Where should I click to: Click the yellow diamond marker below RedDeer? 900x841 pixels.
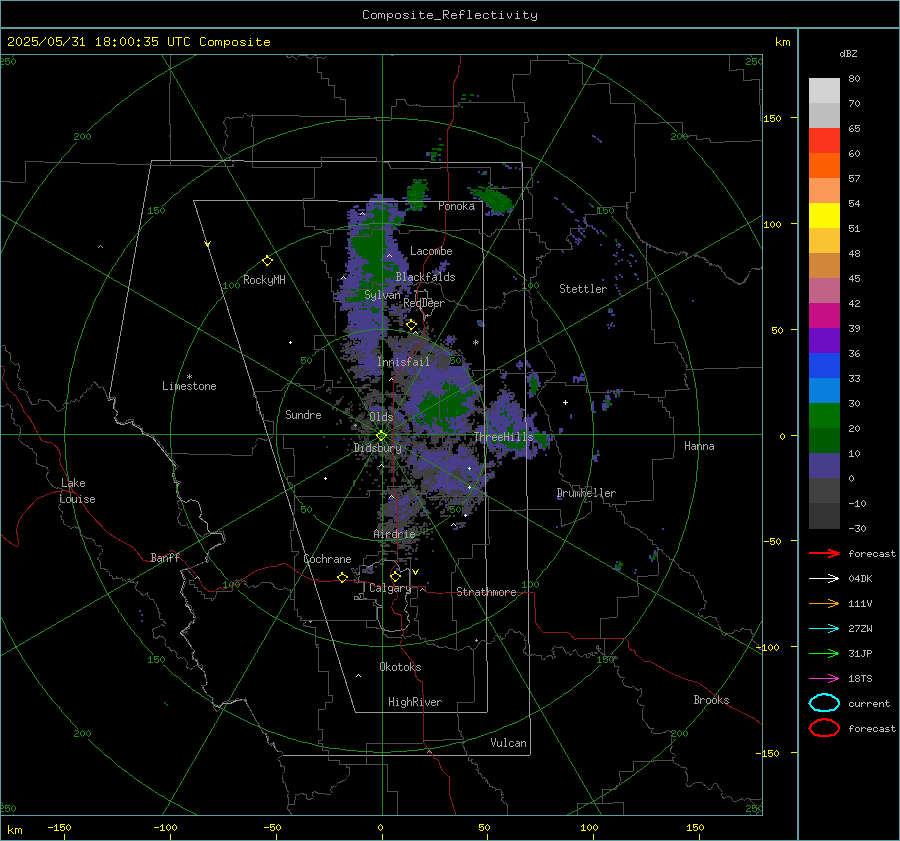click(x=411, y=325)
